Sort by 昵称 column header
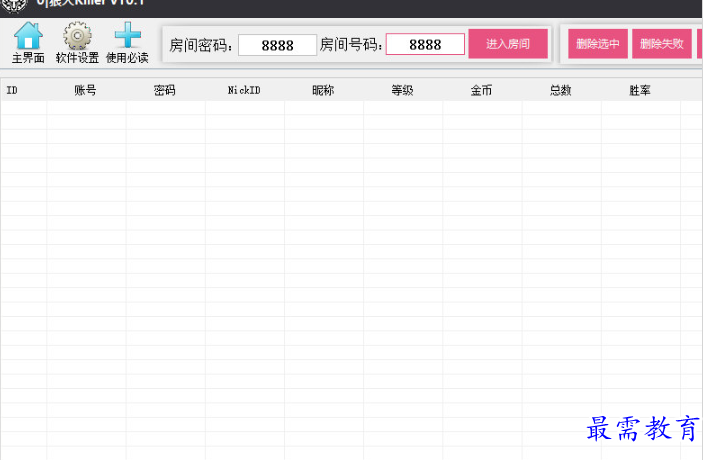Image resolution: width=708 pixels, height=460 pixels. 324,90
